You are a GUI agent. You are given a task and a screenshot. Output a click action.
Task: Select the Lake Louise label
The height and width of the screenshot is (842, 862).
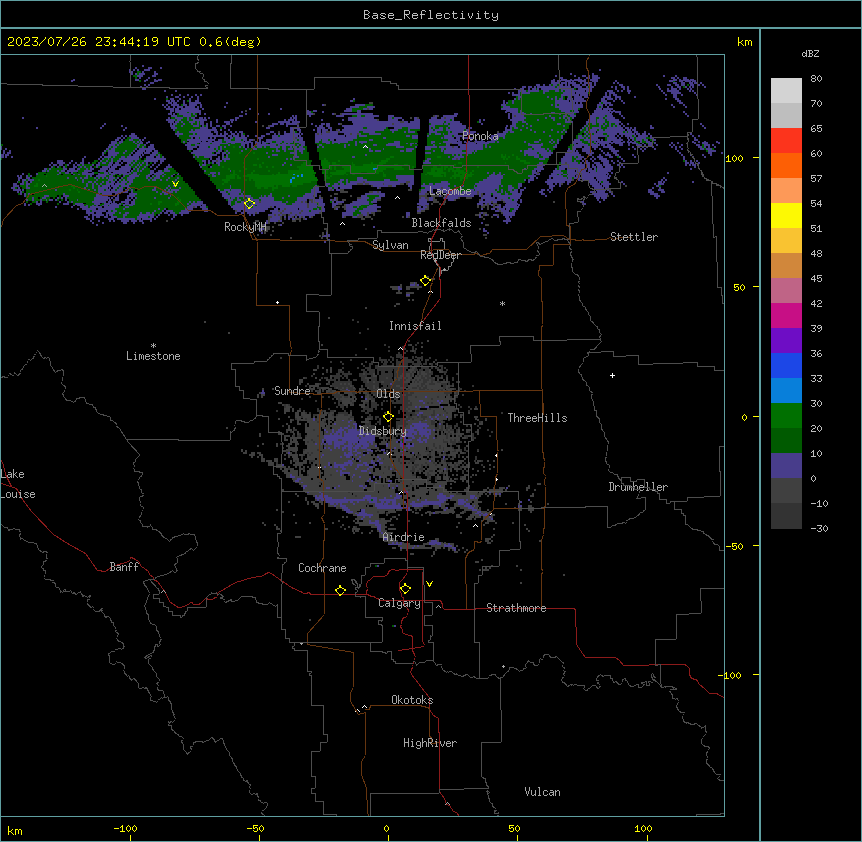[18, 484]
